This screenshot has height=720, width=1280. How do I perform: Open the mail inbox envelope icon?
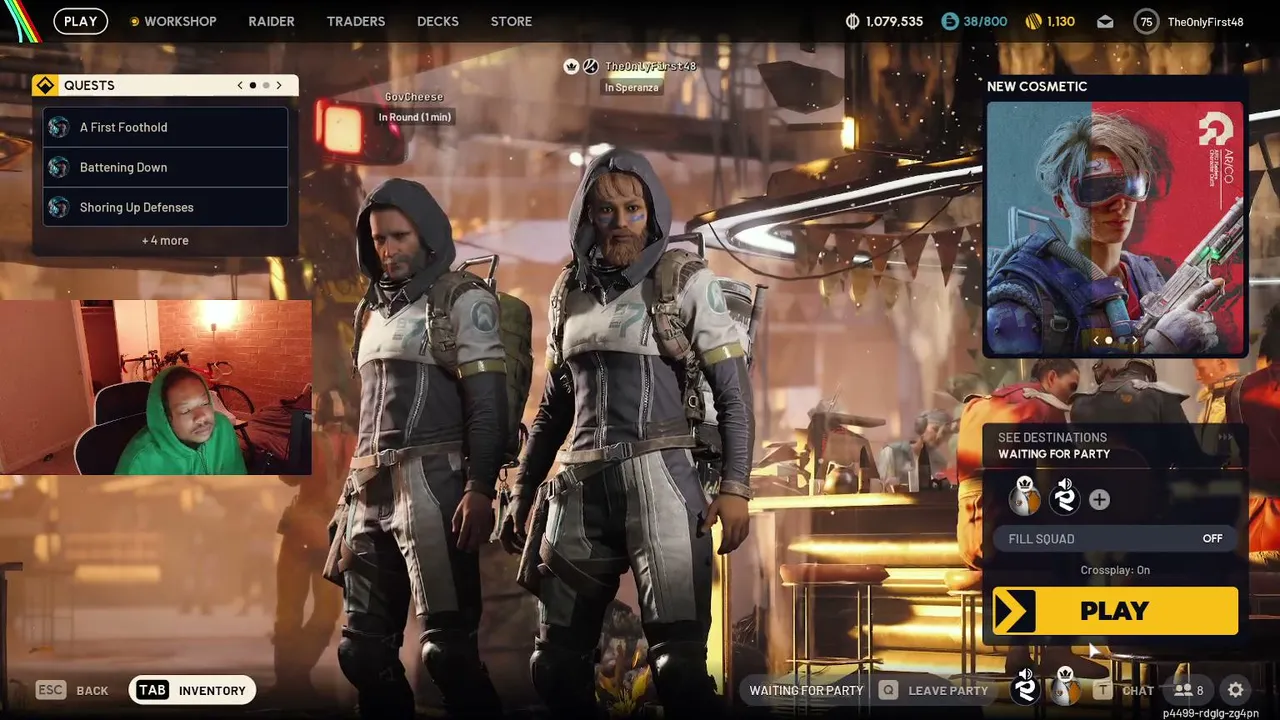pyautogui.click(x=1105, y=21)
